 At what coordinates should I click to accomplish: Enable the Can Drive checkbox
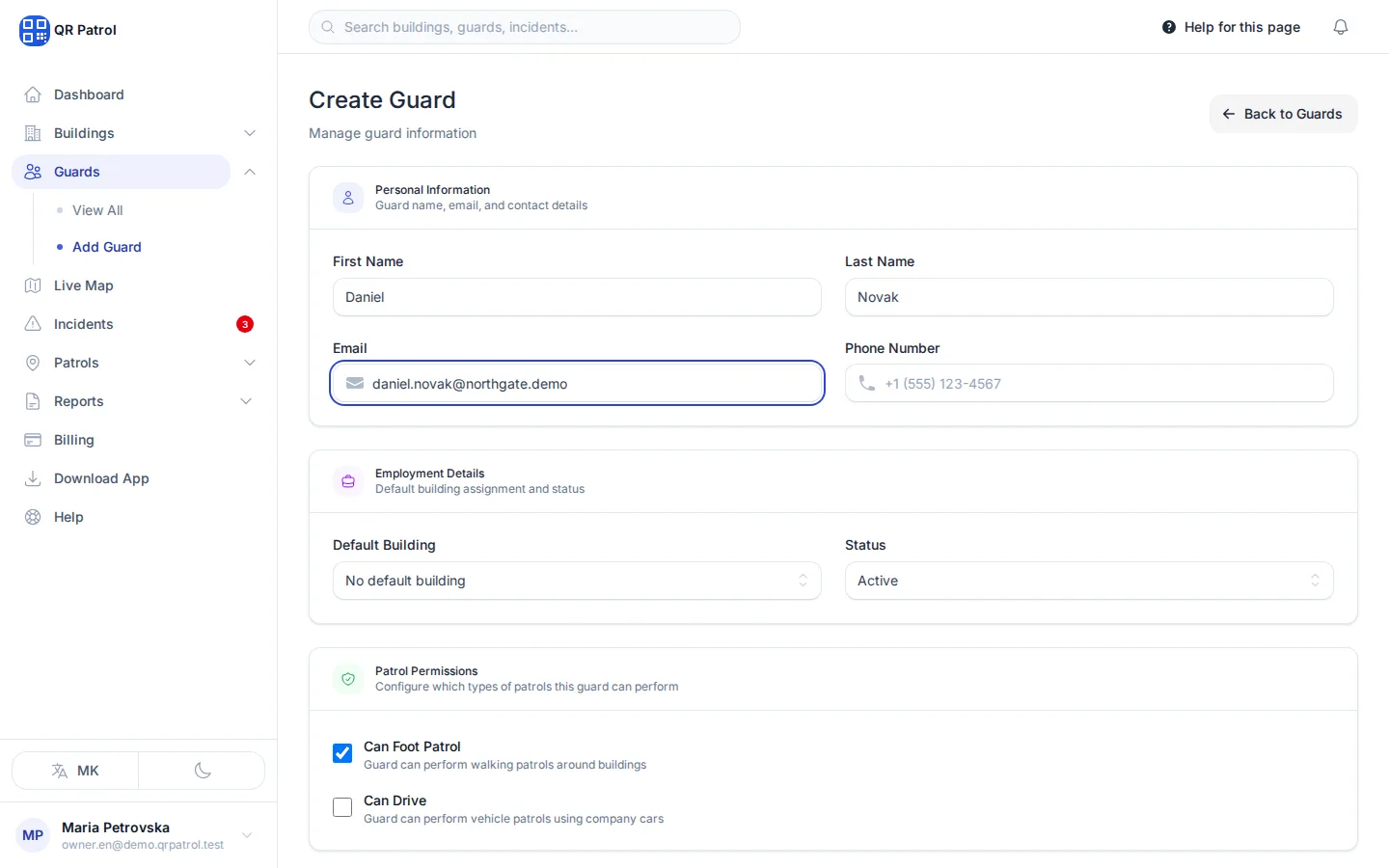tap(342, 807)
